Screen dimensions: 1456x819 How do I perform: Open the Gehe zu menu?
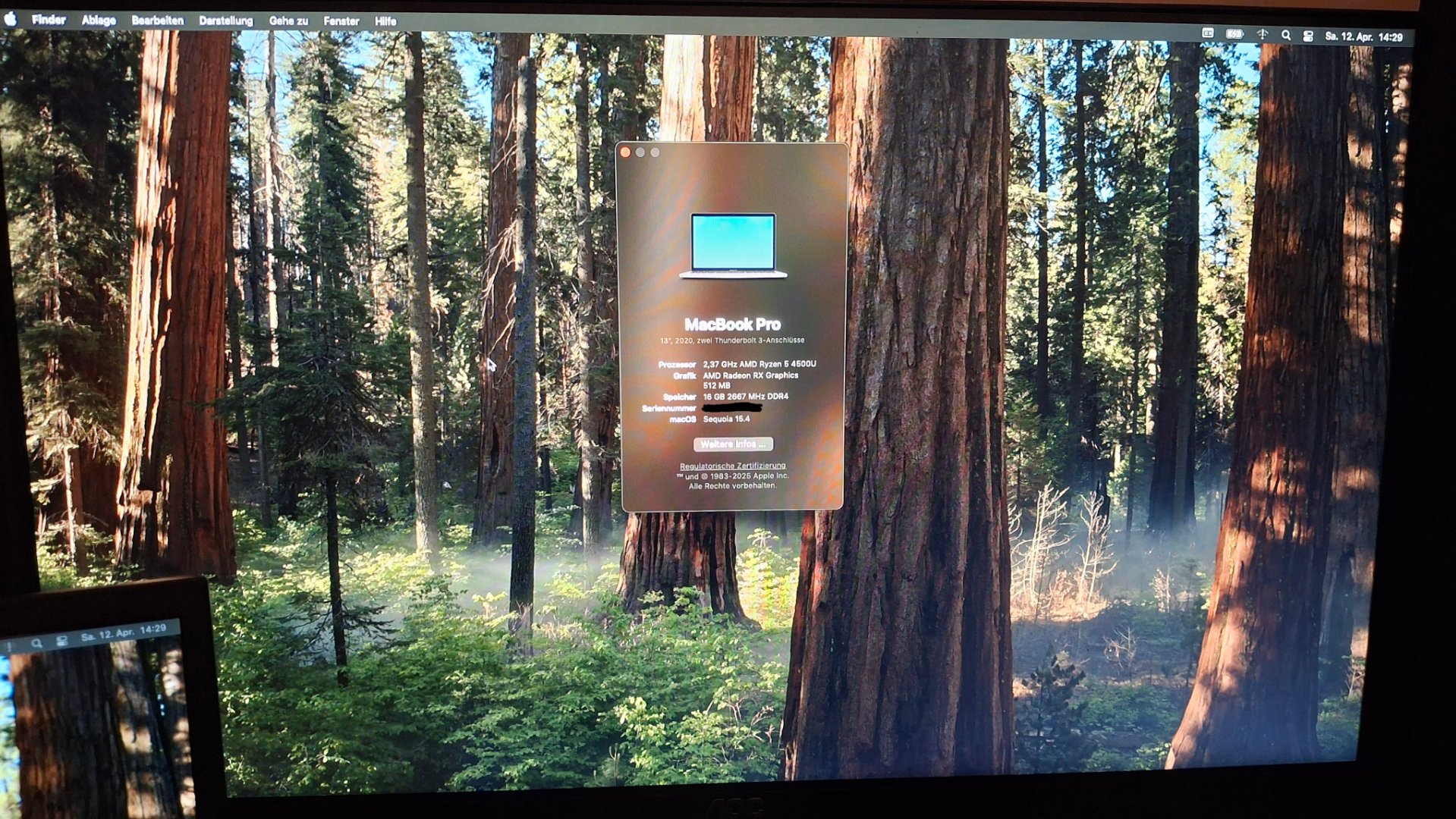point(288,21)
